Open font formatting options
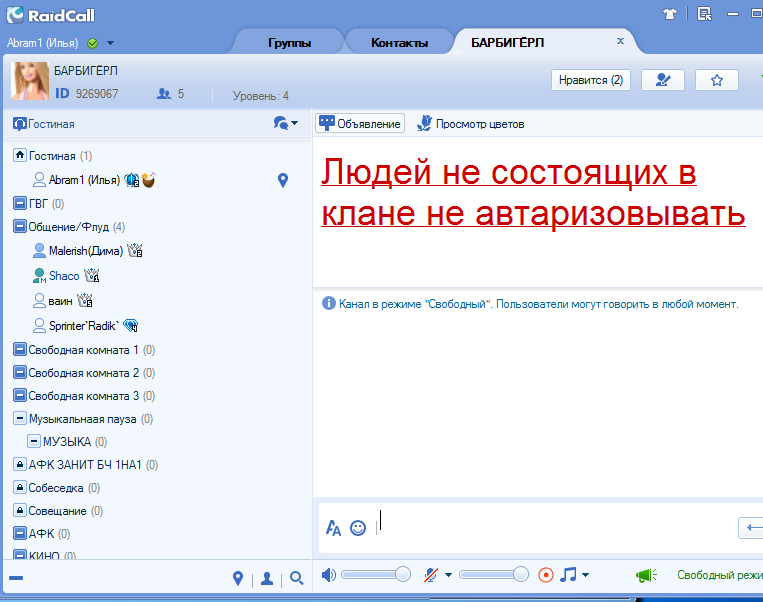Screen dimensions: 763x602 pos(333,528)
